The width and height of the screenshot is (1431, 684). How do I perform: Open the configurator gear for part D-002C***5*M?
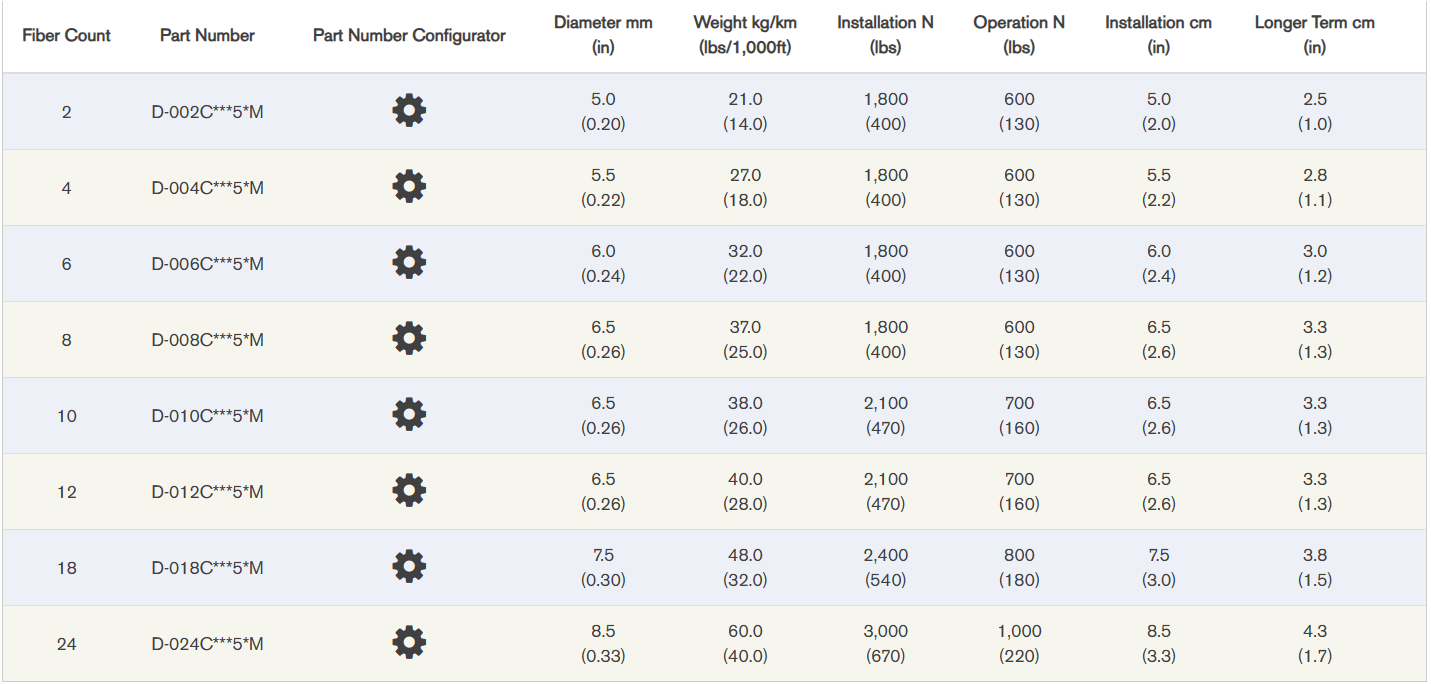point(409,111)
